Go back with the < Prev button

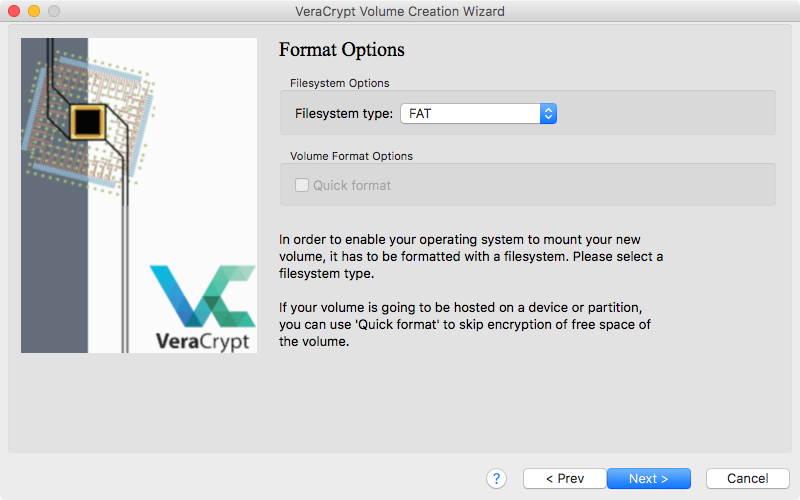(565, 479)
